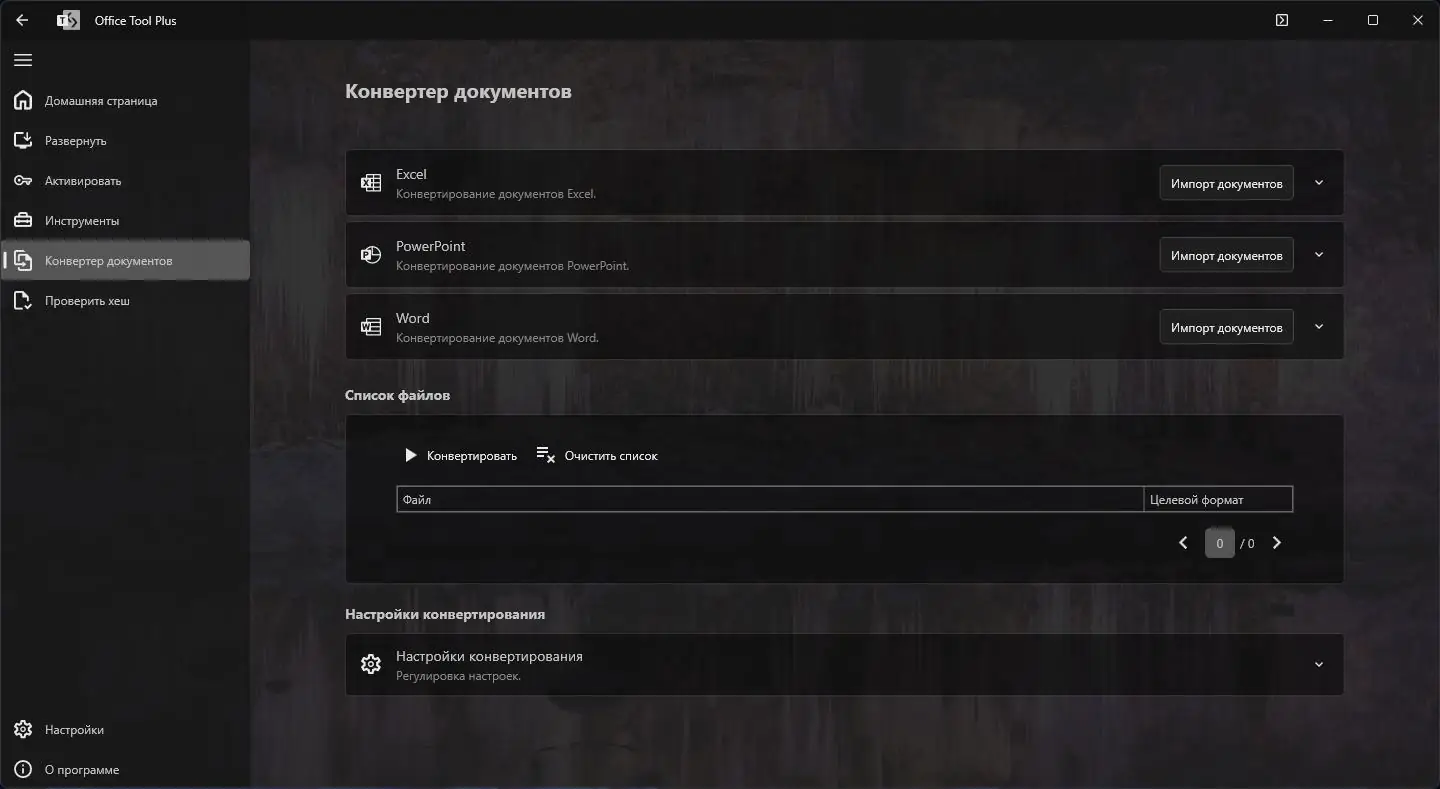Click the Файл column header
Screen dimensions: 1440x789
(x=770, y=499)
